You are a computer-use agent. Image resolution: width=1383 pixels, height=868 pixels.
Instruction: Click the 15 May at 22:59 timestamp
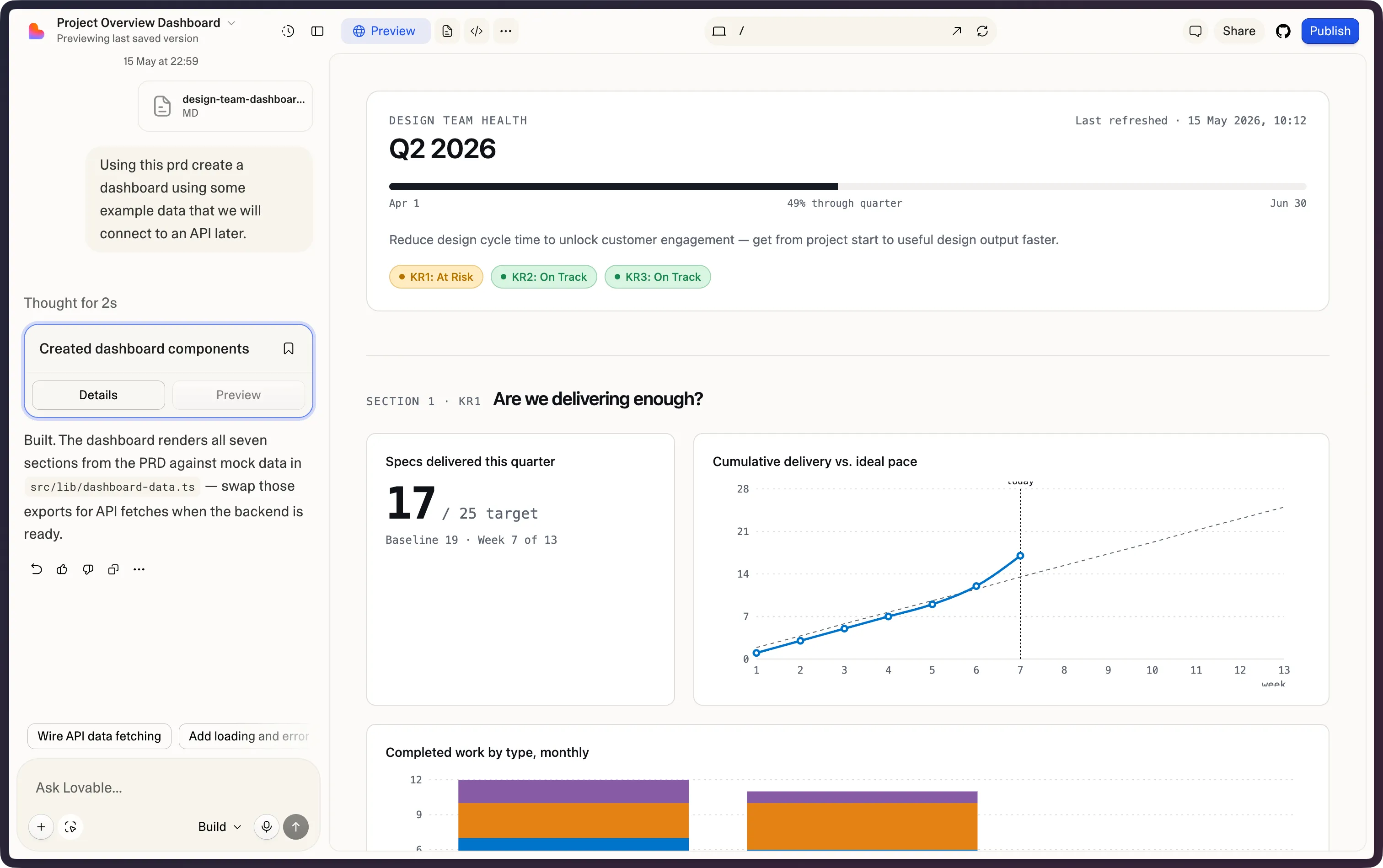pyautogui.click(x=161, y=61)
